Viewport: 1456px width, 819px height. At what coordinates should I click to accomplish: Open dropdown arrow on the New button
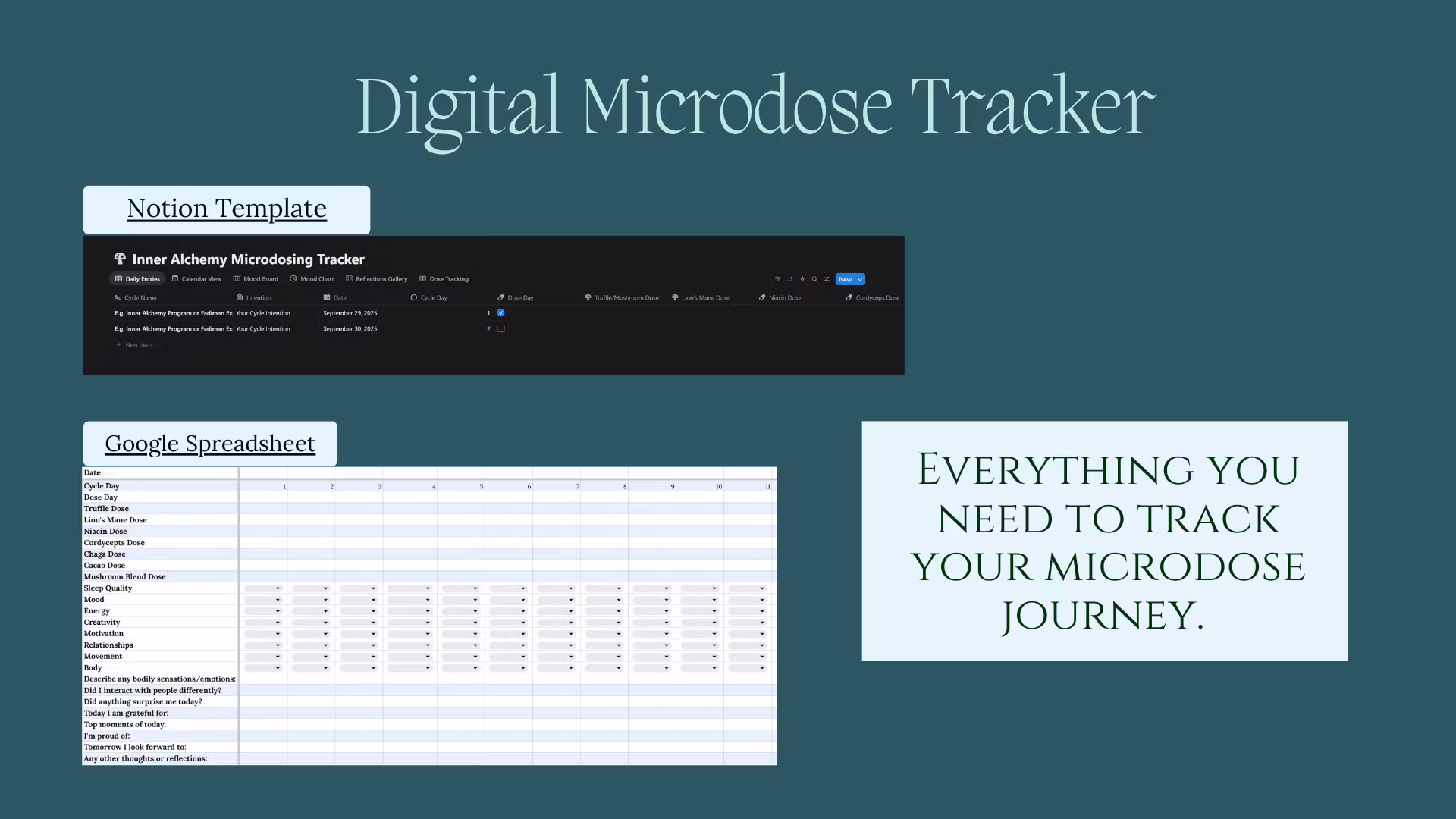860,279
